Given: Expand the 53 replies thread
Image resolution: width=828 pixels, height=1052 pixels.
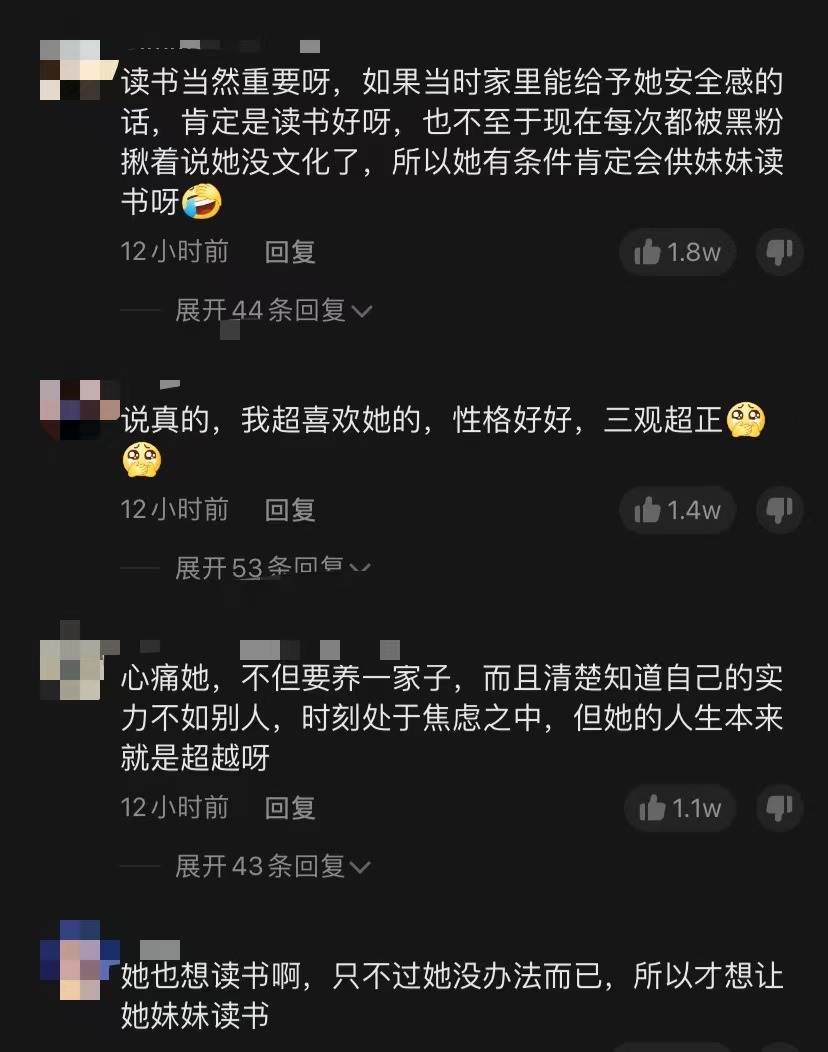Looking at the screenshot, I should click(272, 568).
